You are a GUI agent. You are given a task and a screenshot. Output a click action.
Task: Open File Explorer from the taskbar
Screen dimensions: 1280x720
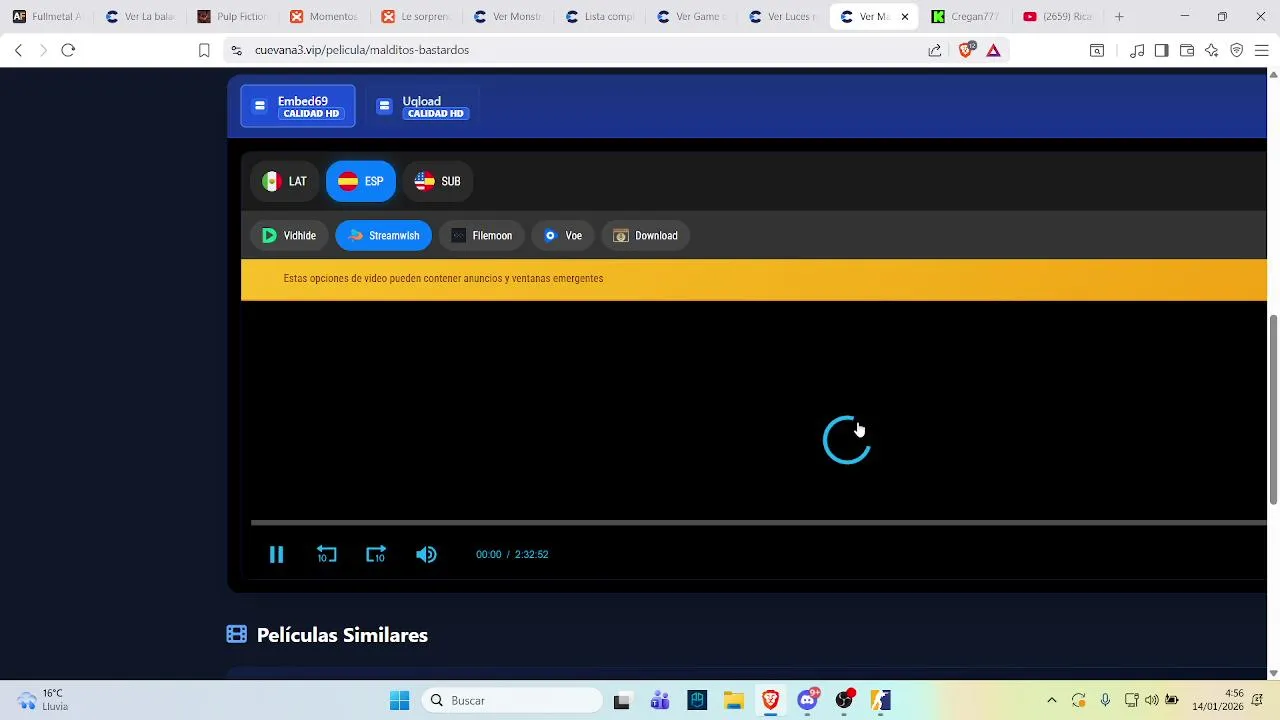(733, 700)
